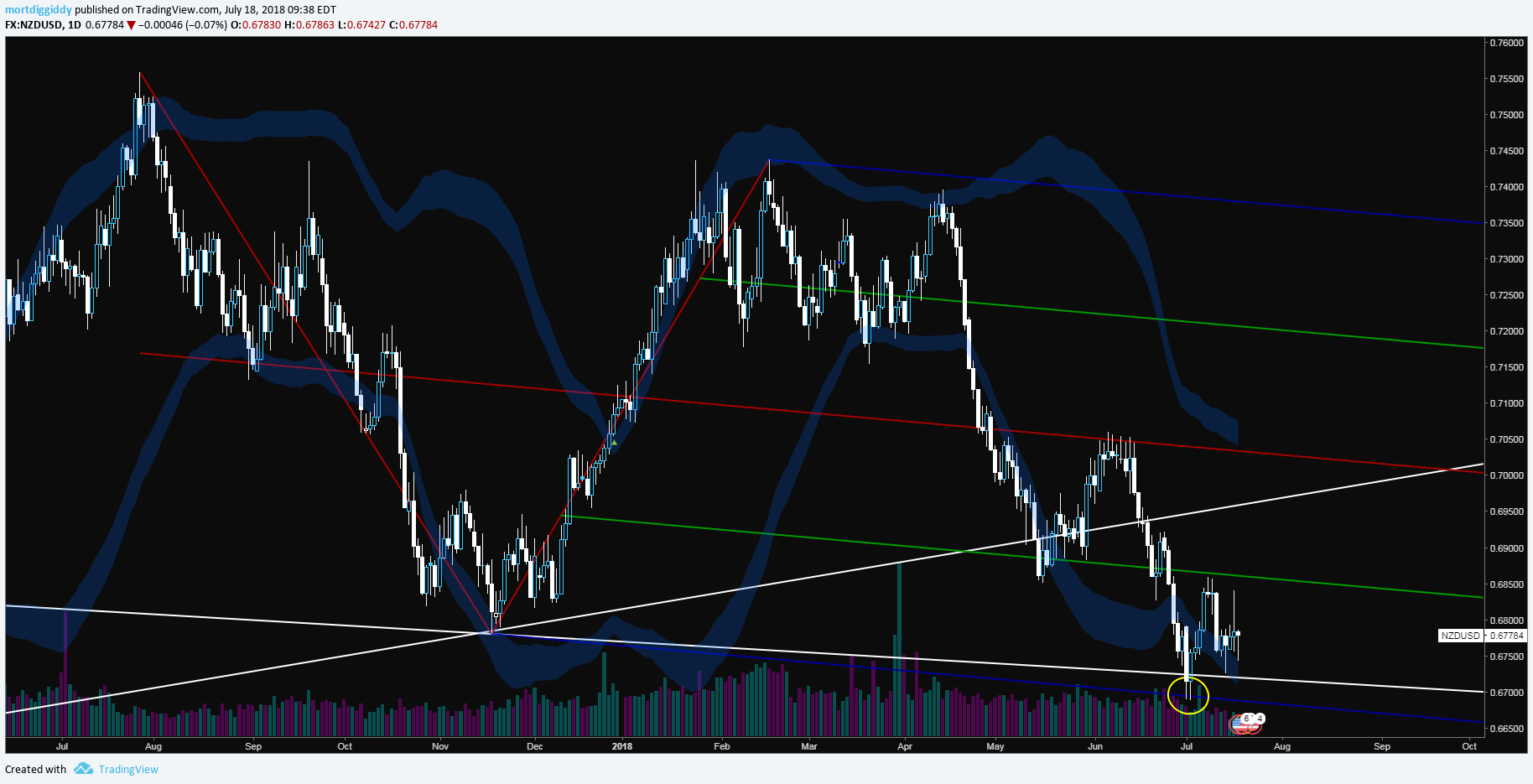
Task: Select the yellow circle drawing at the July low
Action: pos(1188,695)
